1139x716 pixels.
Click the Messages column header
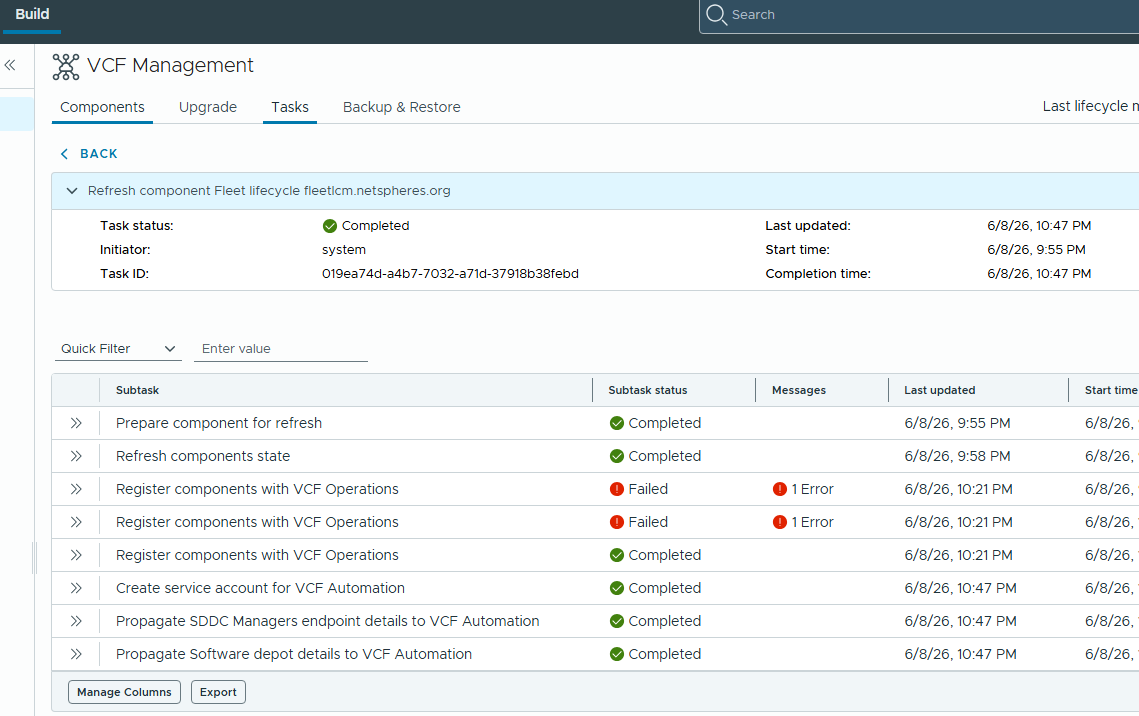[798, 391]
